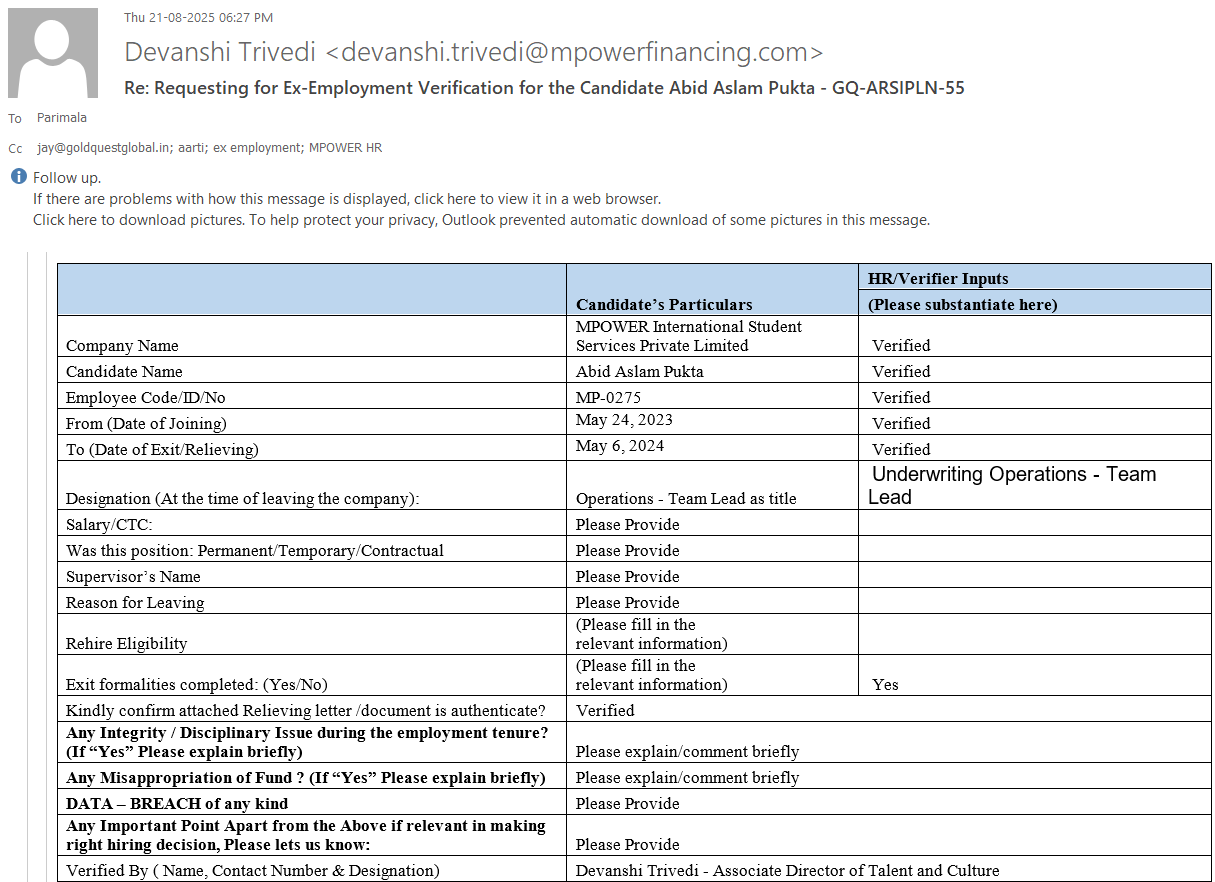Image resolution: width=1215 pixels, height=882 pixels.
Task: Click explain/comment briefly in Misappropriation row
Action: tap(687, 777)
